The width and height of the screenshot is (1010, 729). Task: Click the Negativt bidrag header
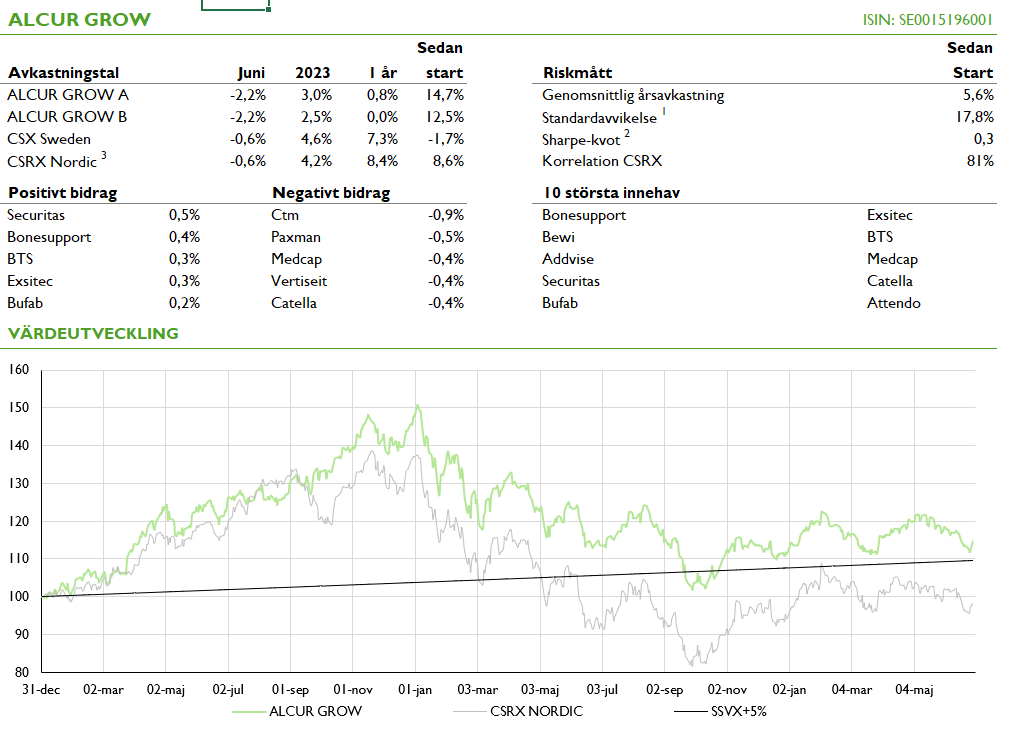331,193
